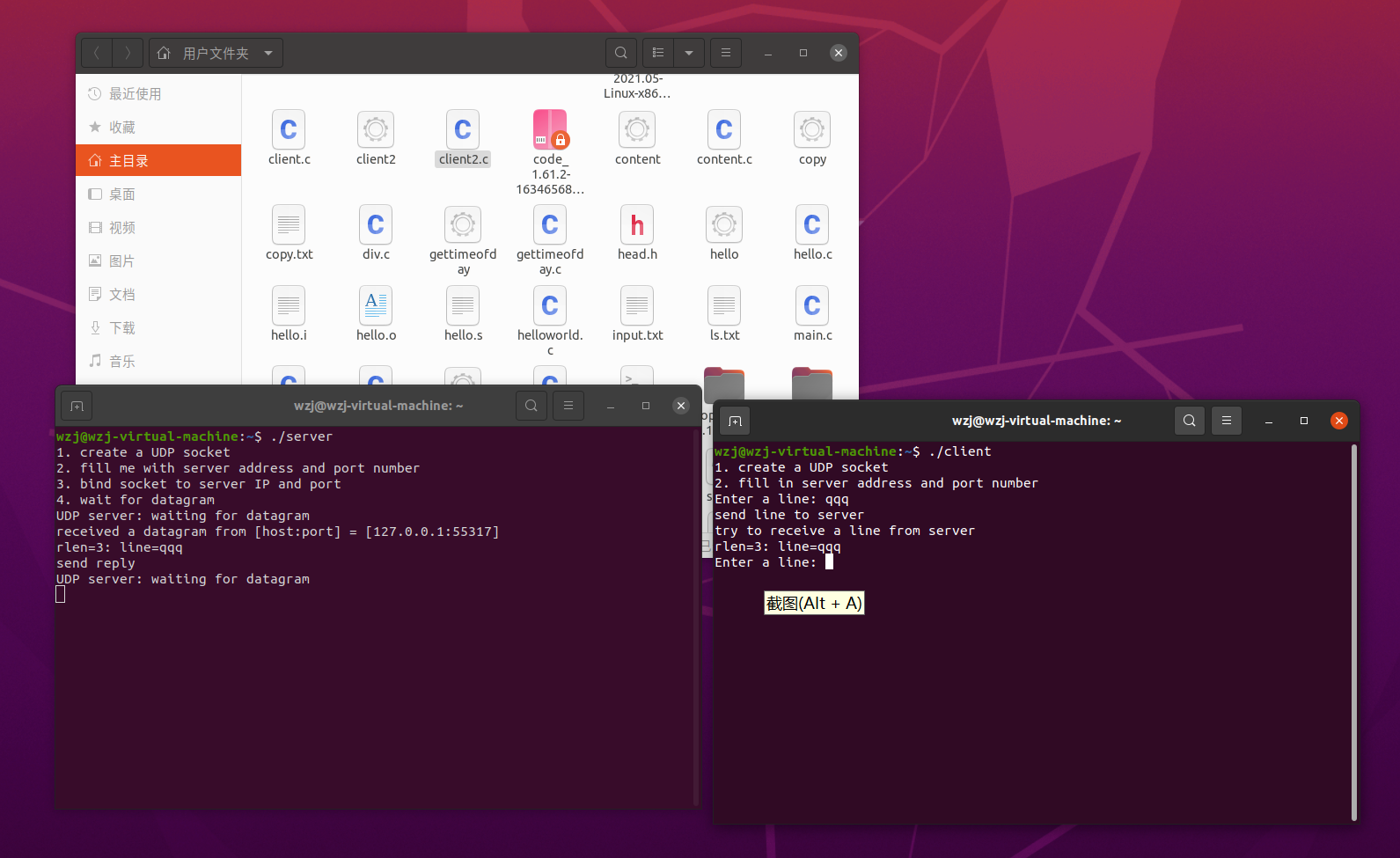This screenshot has width=1400, height=858.
Task: Open 下载 folder in sidebar
Action: pos(122,328)
